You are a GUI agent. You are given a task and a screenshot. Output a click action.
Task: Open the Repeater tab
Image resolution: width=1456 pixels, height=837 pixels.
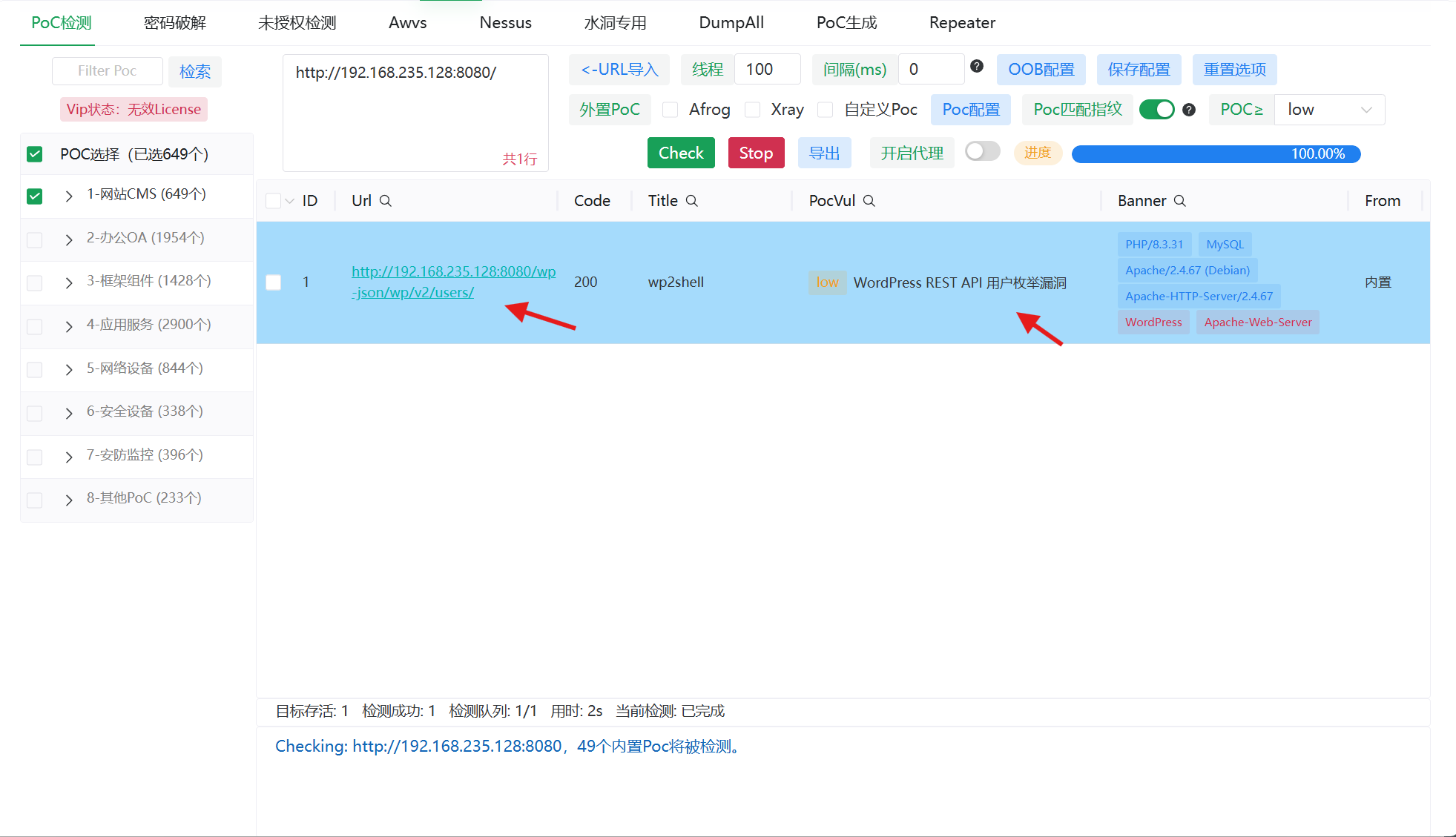tap(962, 23)
